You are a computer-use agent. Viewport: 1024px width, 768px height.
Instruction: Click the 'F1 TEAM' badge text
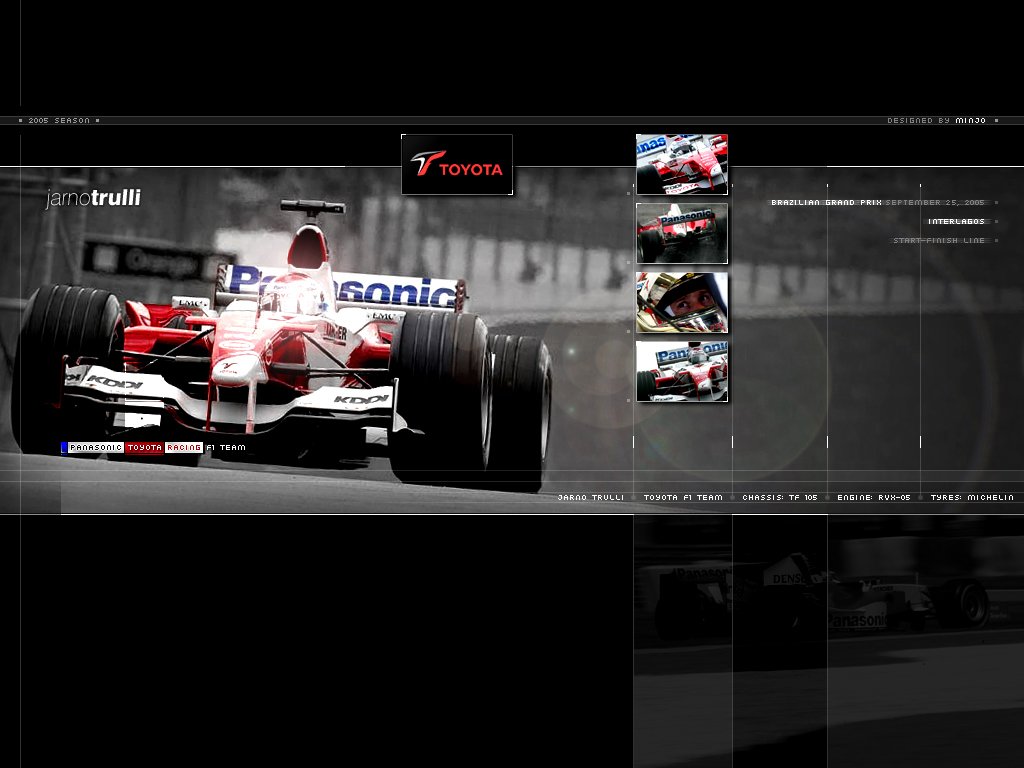[x=226, y=447]
